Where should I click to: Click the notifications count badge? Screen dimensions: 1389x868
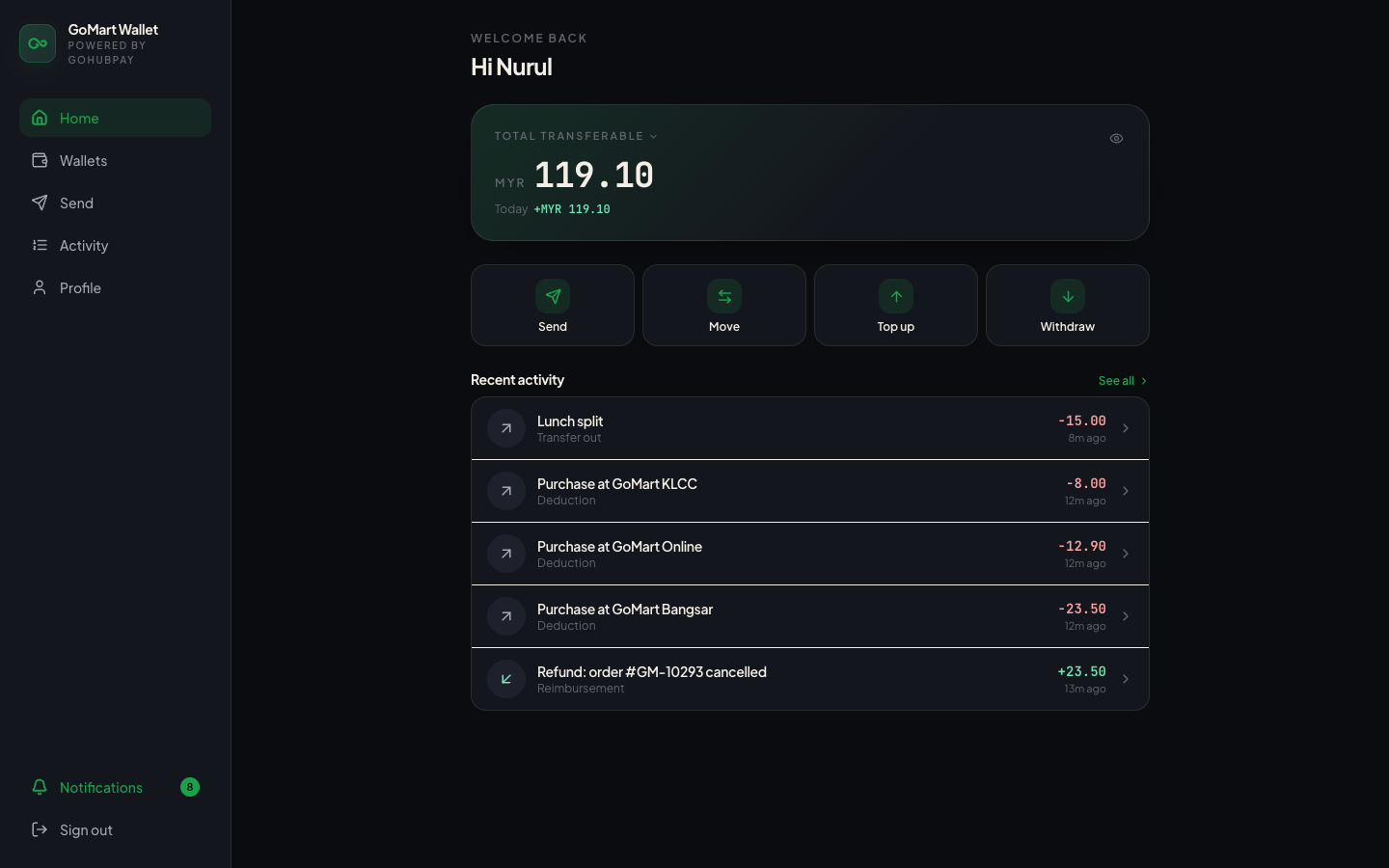(190, 787)
